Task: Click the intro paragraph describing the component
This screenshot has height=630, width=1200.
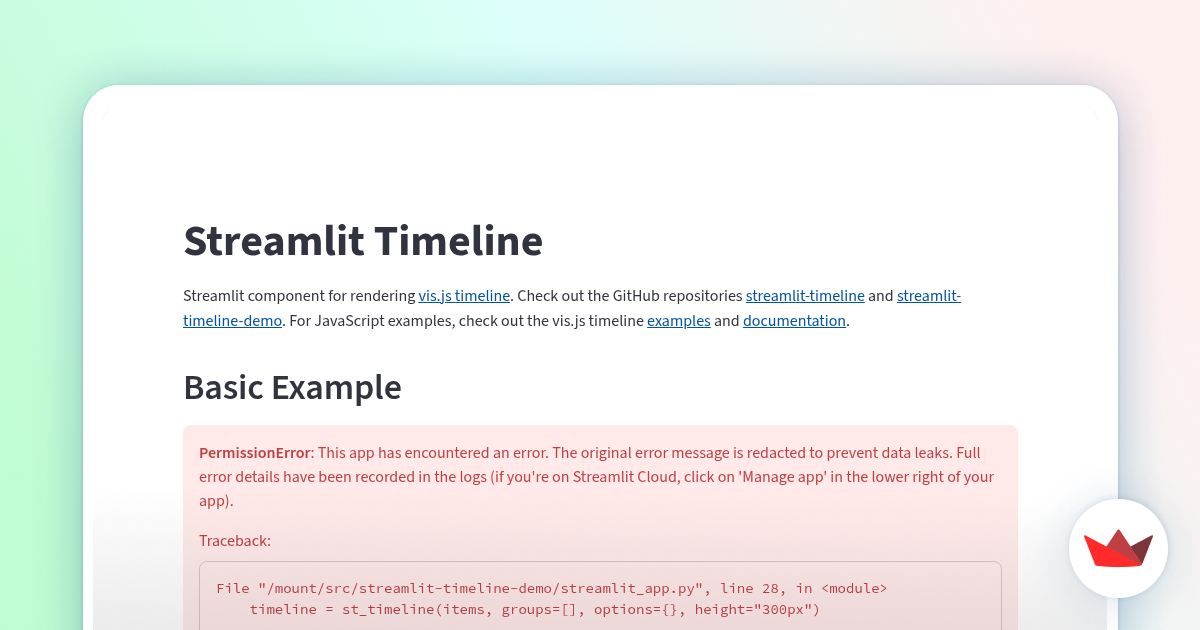Action: [570, 308]
